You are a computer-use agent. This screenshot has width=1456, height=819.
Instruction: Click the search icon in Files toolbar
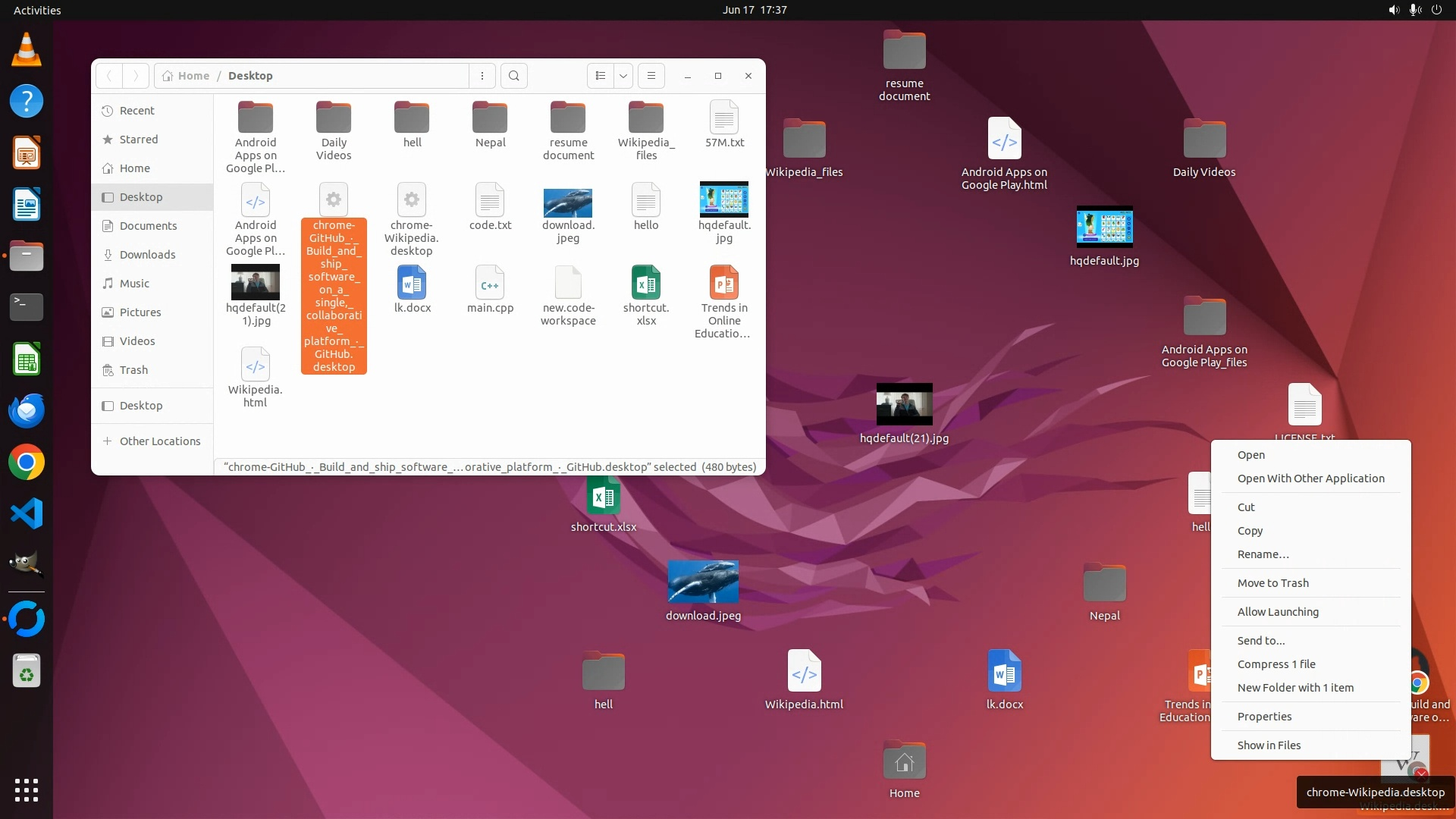514,76
